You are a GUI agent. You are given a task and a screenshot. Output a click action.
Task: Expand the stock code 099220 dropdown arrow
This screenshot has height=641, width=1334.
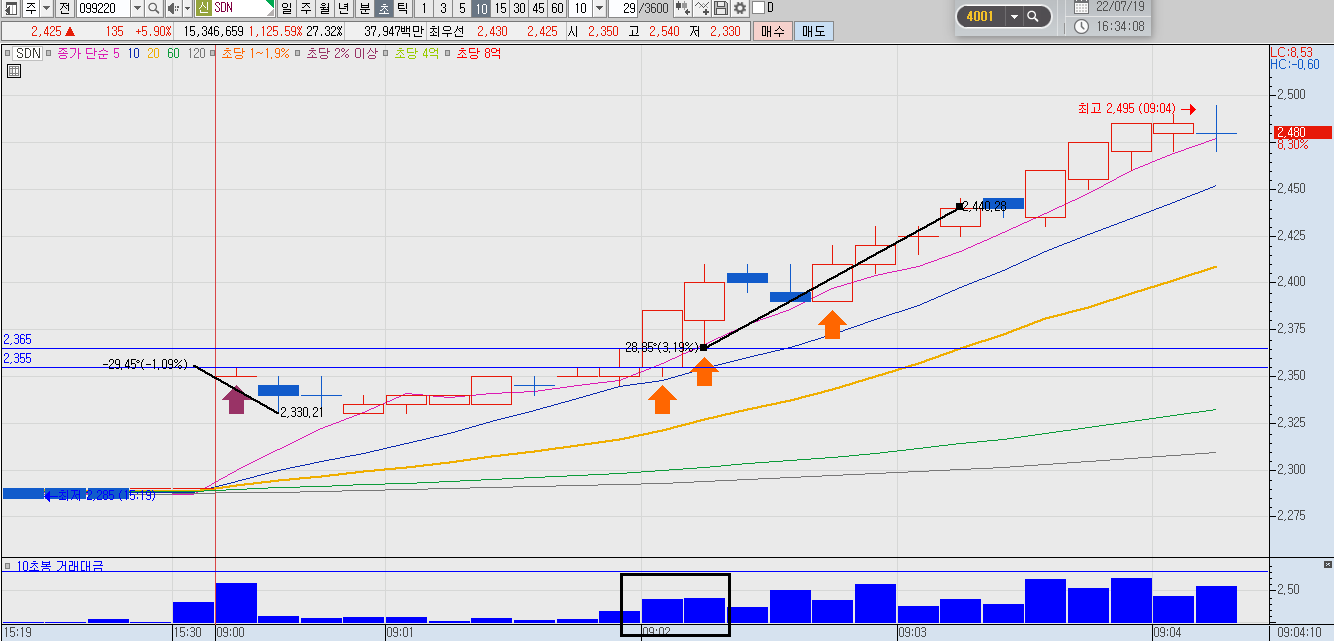click(x=137, y=8)
